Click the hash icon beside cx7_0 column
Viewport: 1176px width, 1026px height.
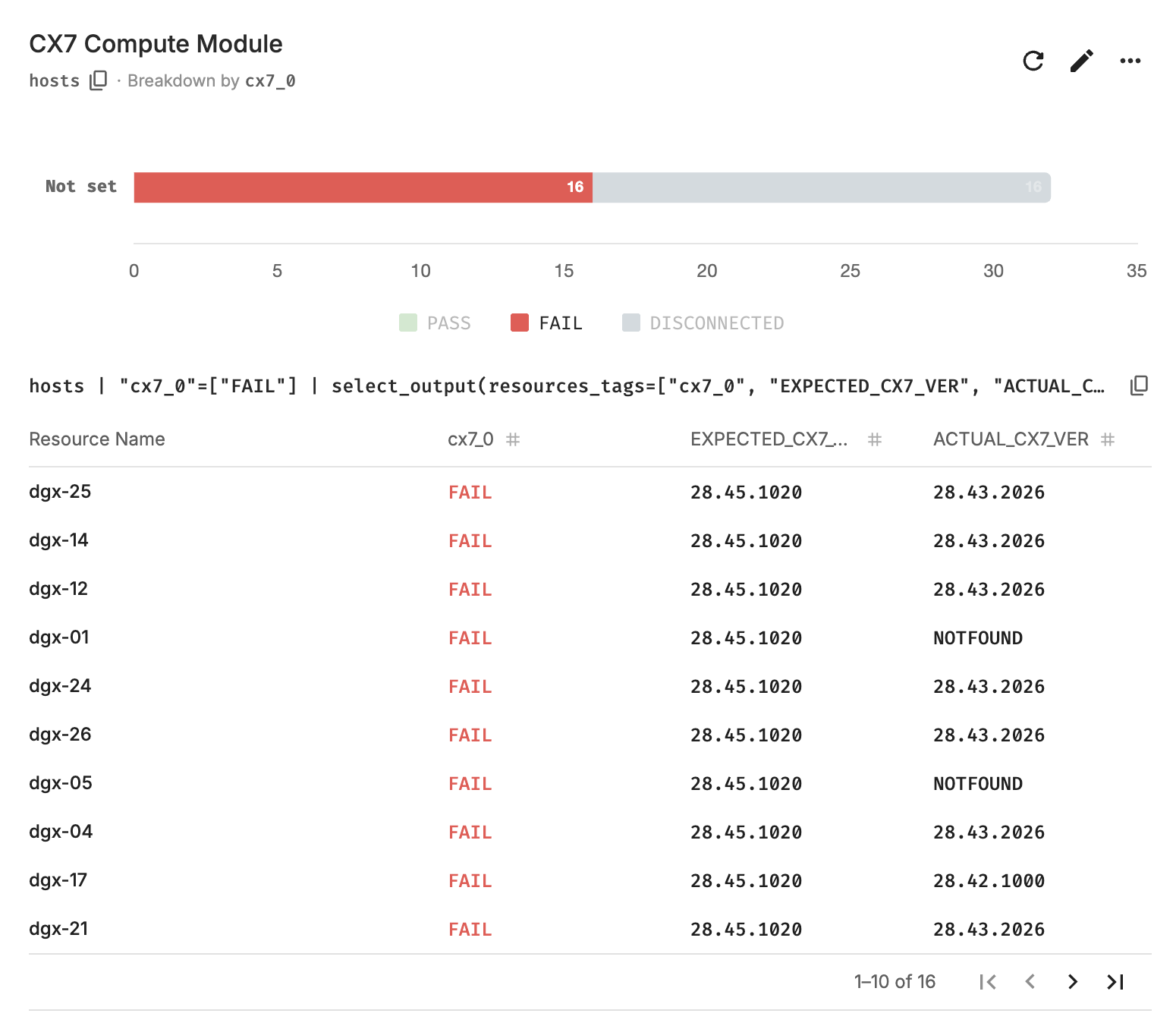[x=513, y=439]
